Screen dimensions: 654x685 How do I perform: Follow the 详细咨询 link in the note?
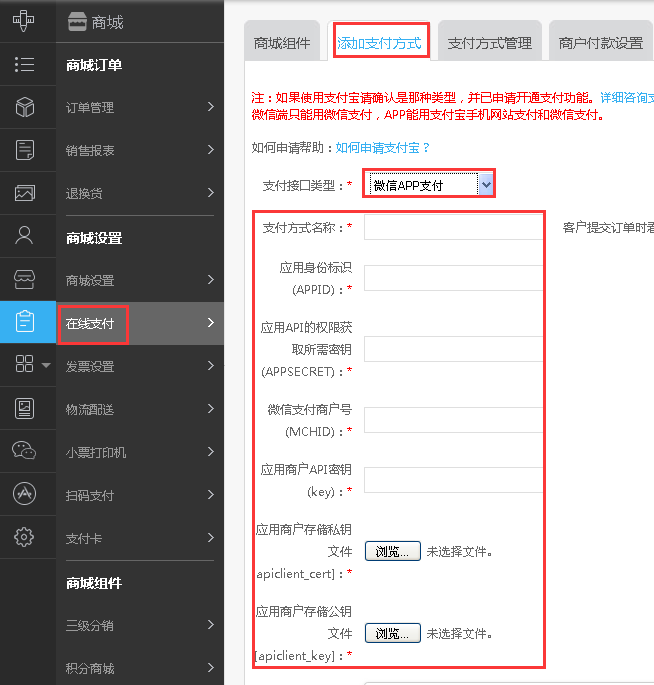tap(627, 97)
